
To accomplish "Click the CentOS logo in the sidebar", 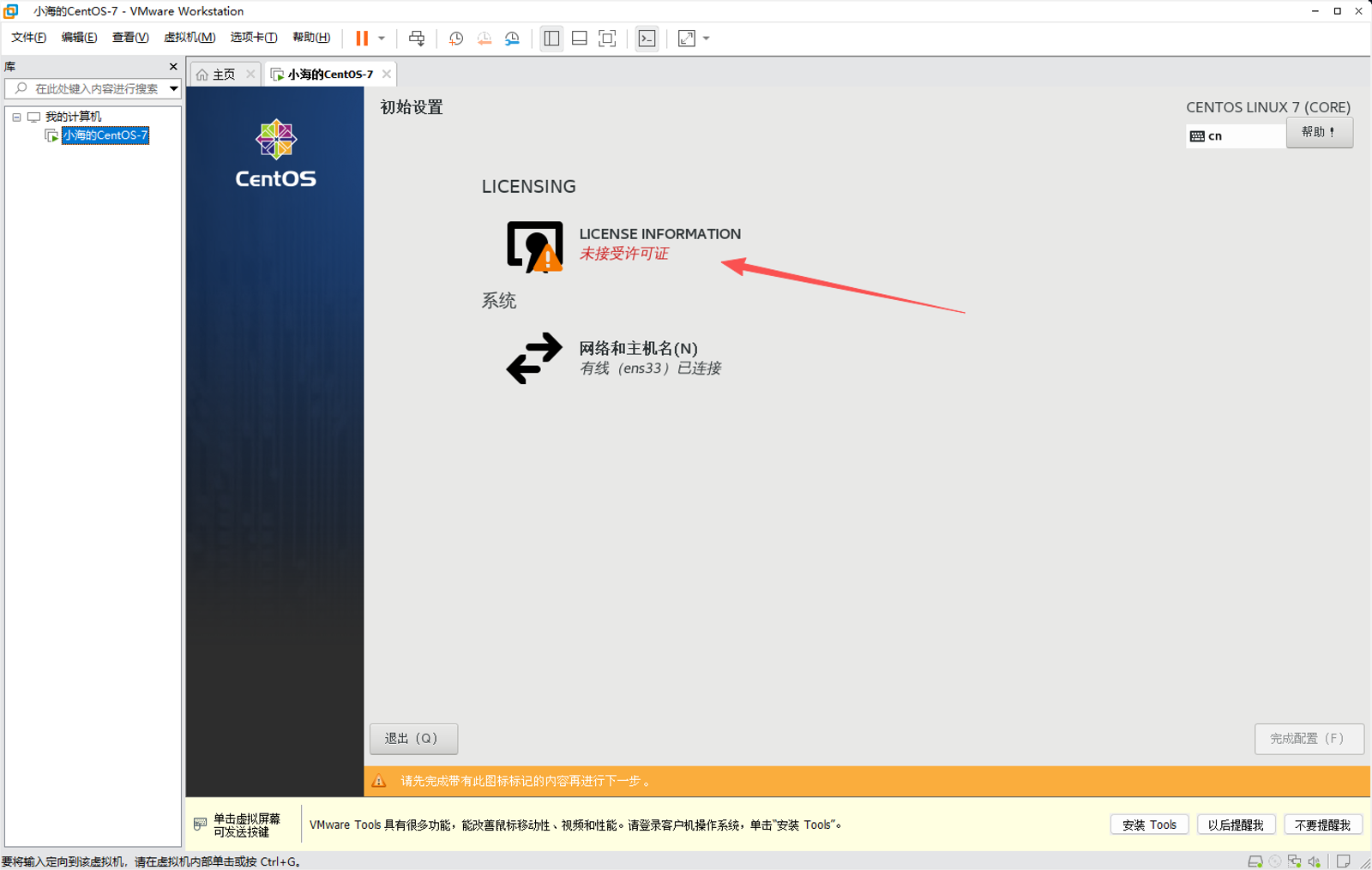I will click(276, 153).
